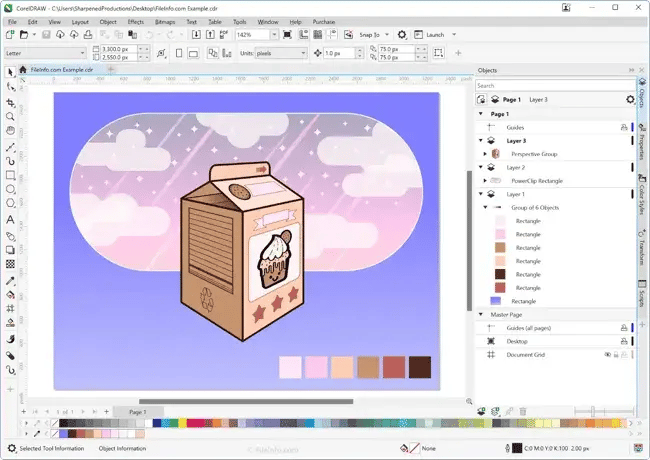The image size is (650, 460).
Task: Pick the Text tool
Action: pos(10,219)
